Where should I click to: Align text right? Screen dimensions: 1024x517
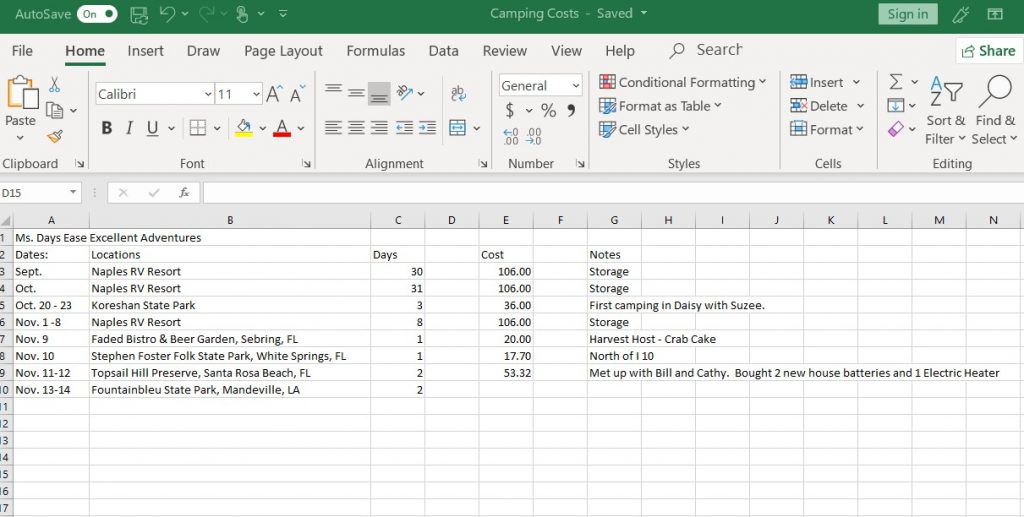click(379, 128)
